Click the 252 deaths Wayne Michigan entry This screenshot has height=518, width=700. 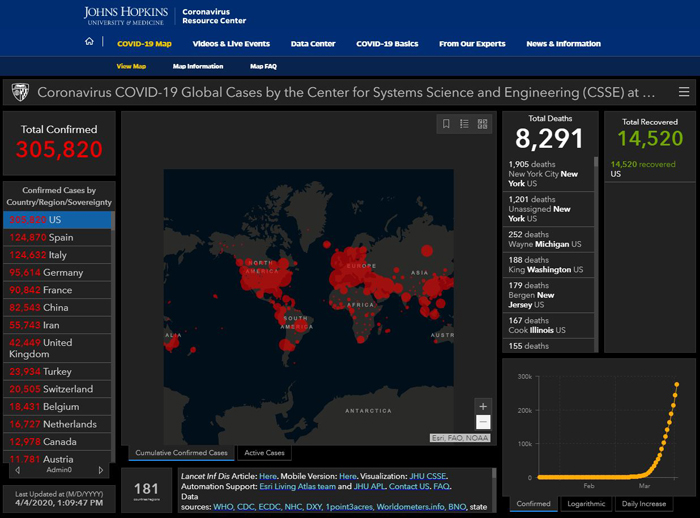[548, 239]
